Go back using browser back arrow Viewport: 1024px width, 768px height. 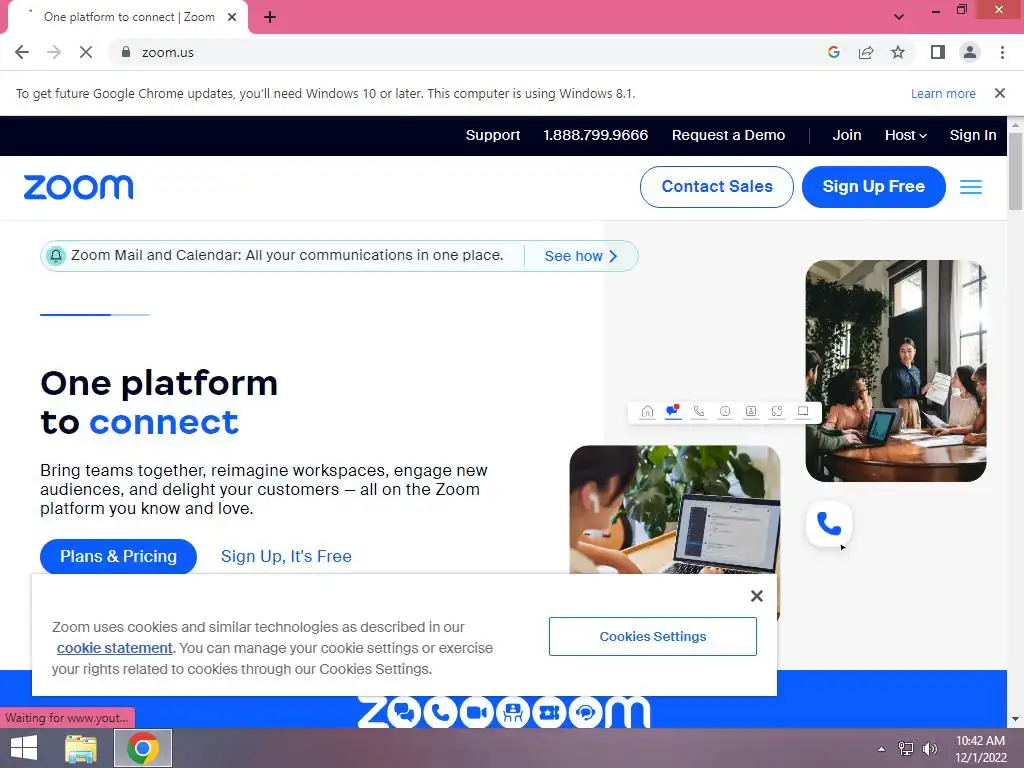click(x=22, y=52)
